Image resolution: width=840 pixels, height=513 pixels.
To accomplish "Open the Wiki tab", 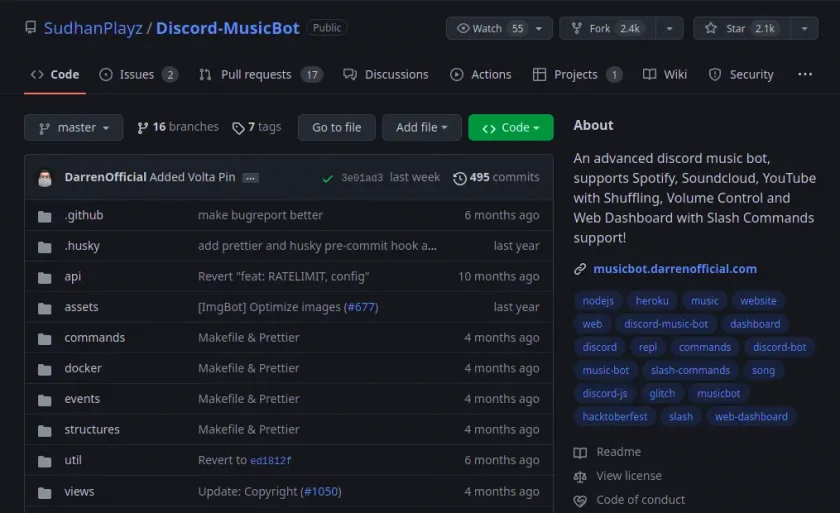I will click(665, 74).
